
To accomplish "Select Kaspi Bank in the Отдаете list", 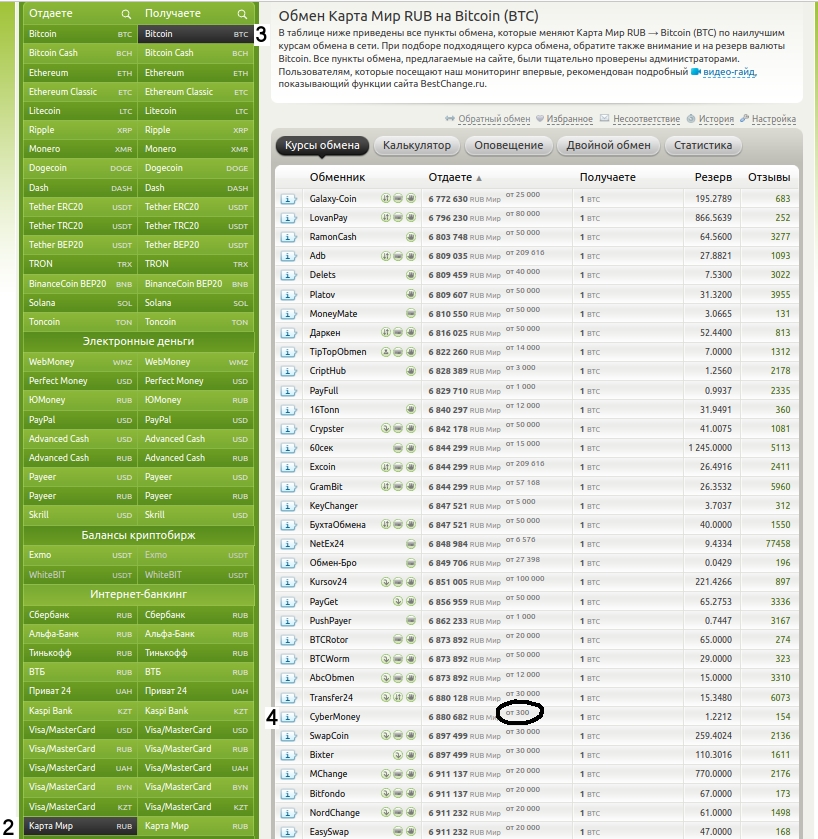I will tap(80, 711).
